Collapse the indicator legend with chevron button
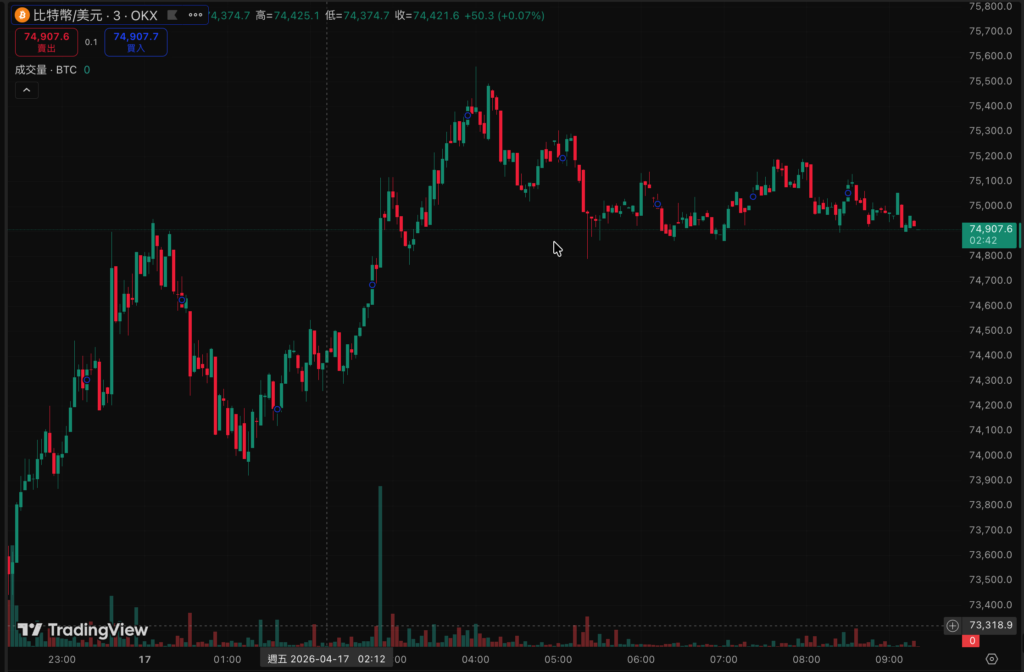This screenshot has height=672, width=1024. coord(26,90)
